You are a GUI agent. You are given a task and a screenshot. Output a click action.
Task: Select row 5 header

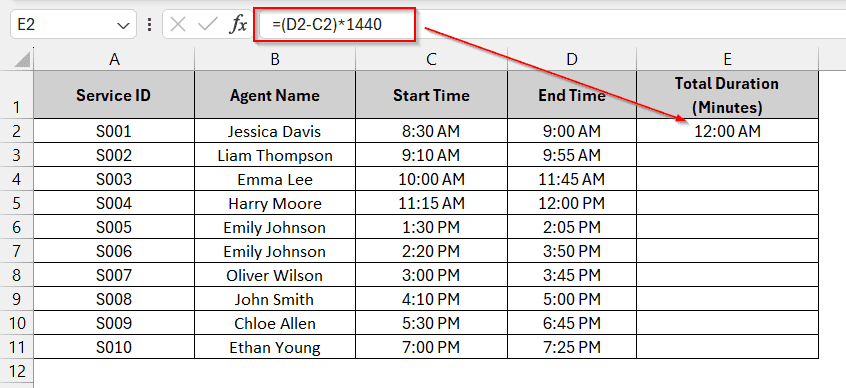pyautogui.click(x=17, y=203)
